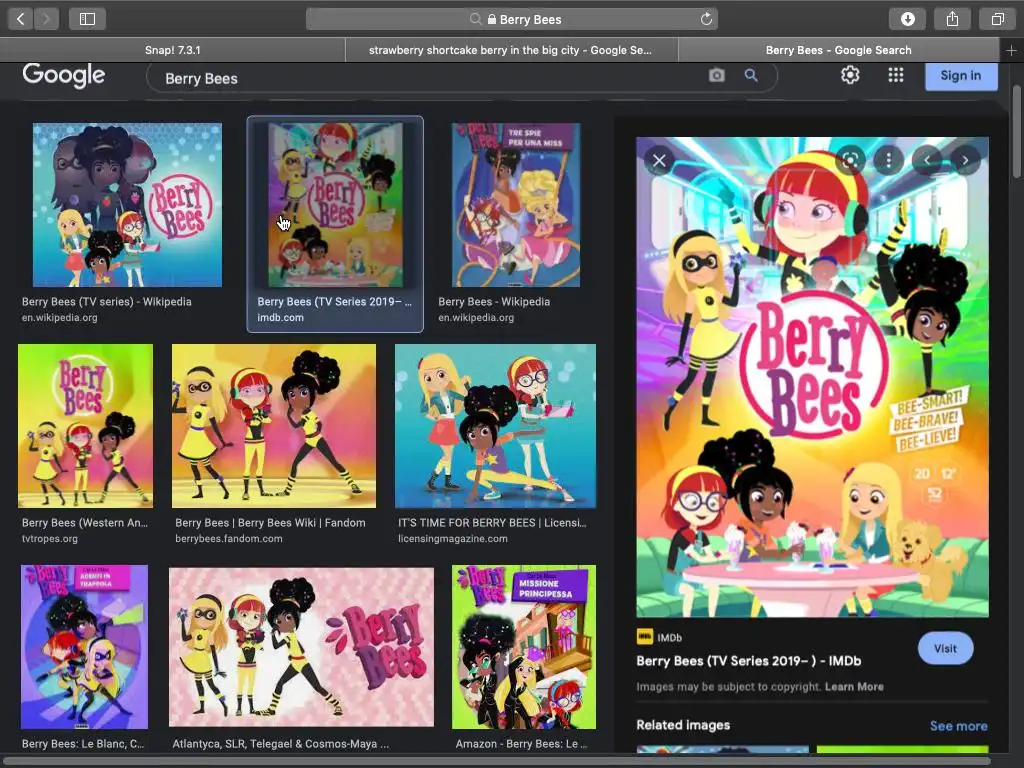
Task: Open tvtropes.org Berry Bees thumbnail
Action: 86,426
